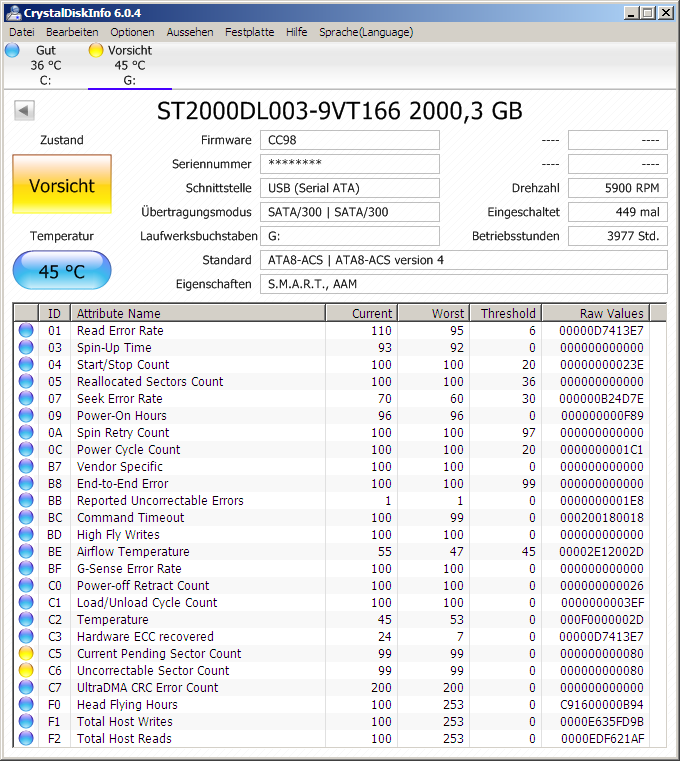Screen dimensions: 680x761
Task: Click the Drehzahl value 5900 RPM
Action: click(x=618, y=188)
